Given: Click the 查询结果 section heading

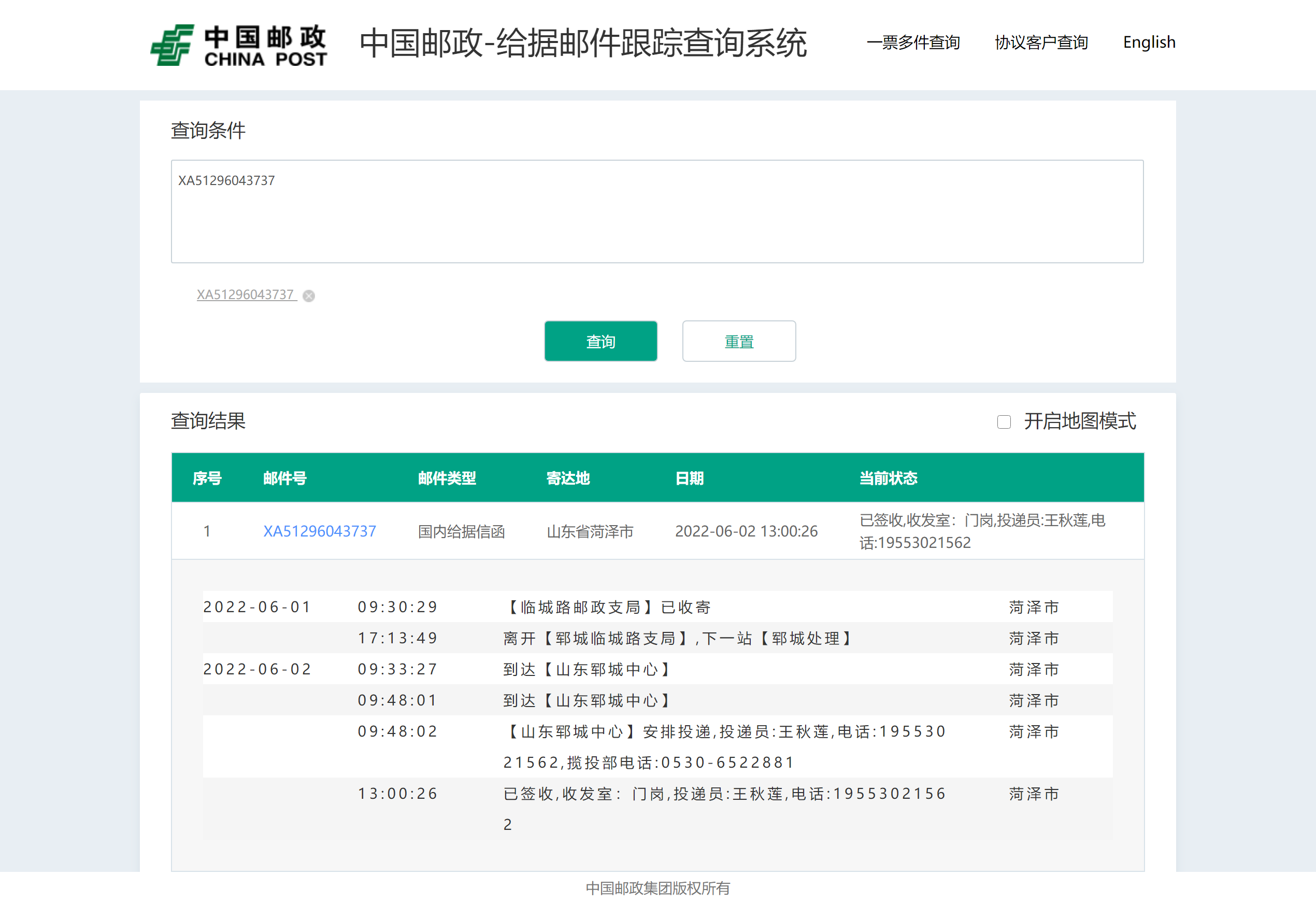Looking at the screenshot, I should pyautogui.click(x=208, y=421).
